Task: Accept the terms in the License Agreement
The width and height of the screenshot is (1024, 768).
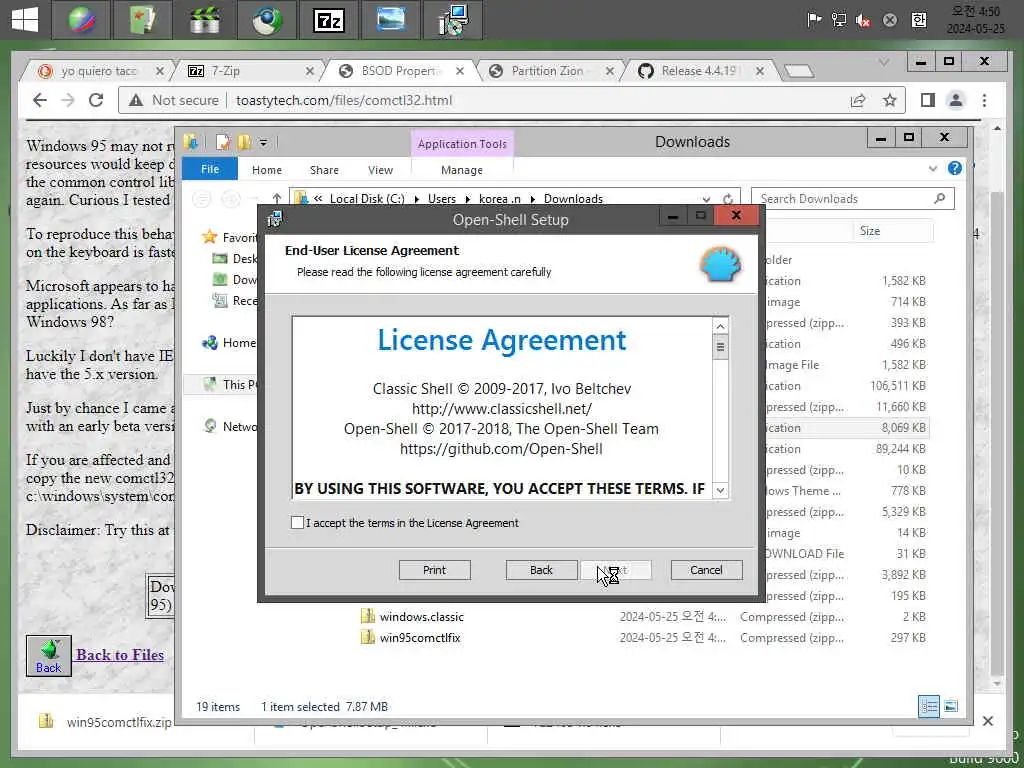Action: pos(297,522)
